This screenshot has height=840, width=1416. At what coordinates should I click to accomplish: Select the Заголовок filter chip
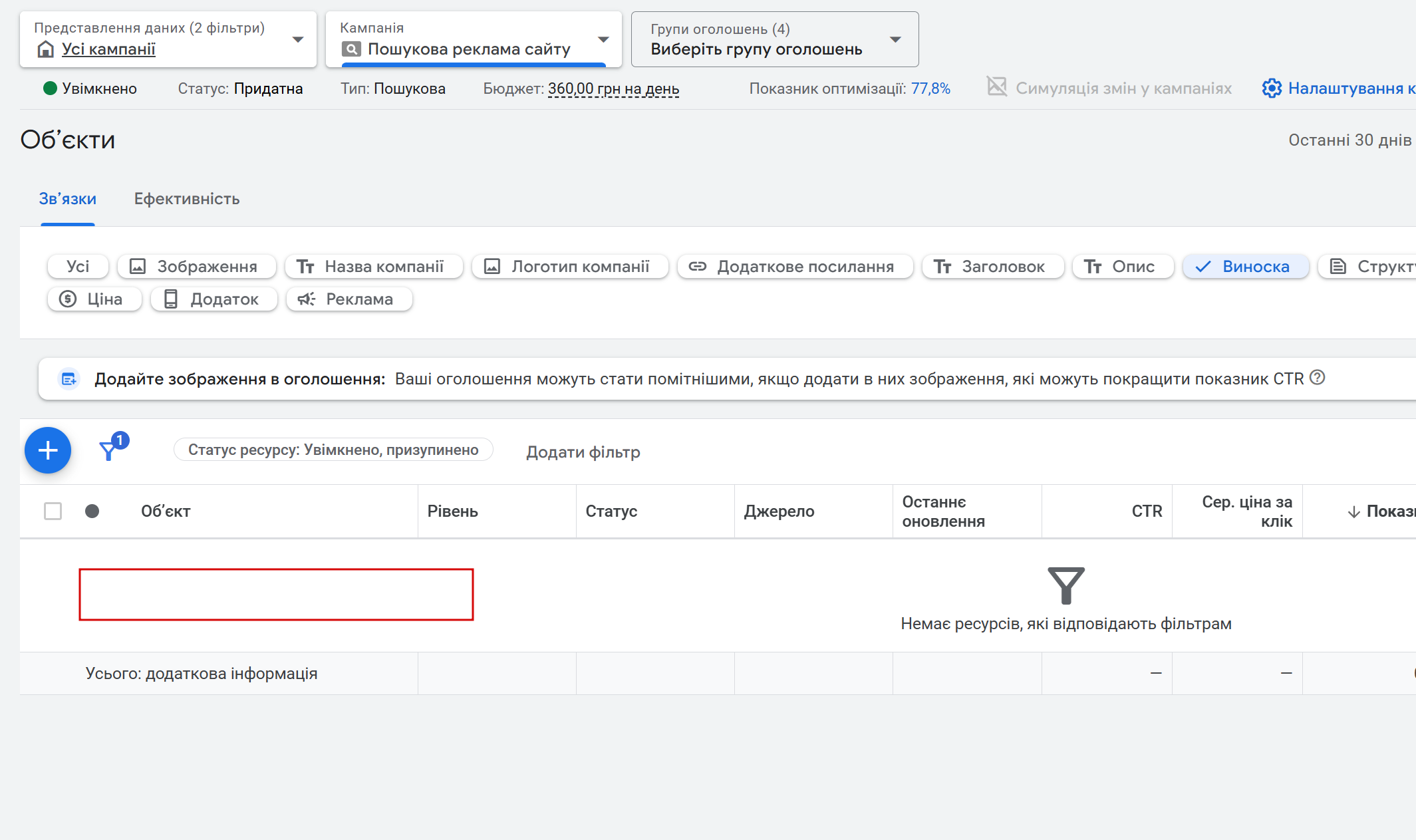[x=993, y=266]
